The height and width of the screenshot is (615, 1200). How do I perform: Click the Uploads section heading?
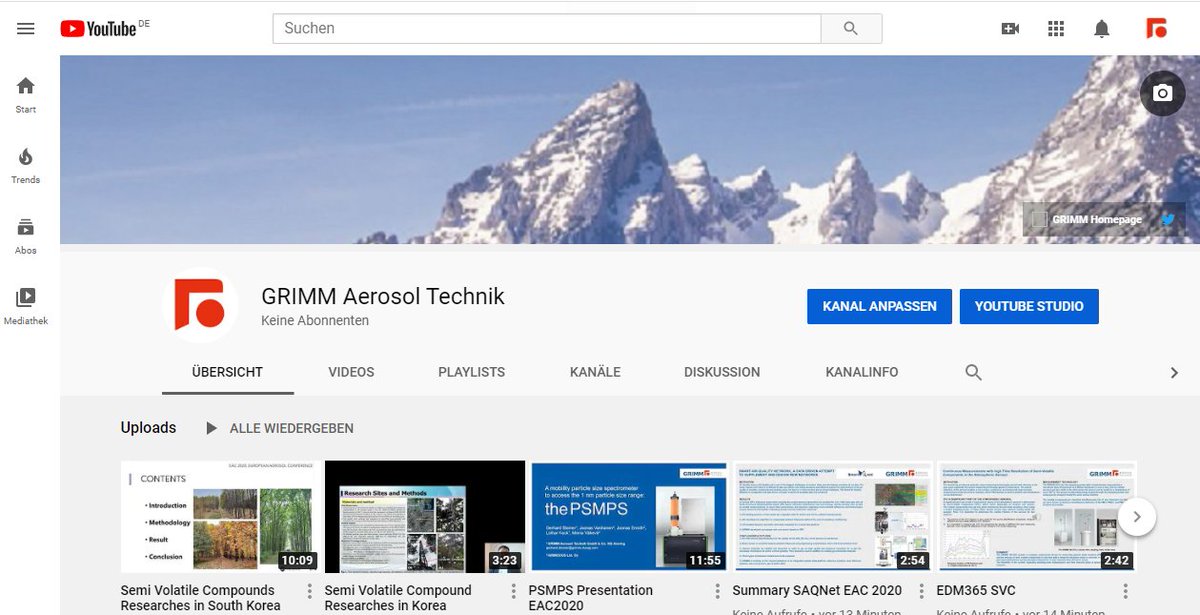(148, 427)
